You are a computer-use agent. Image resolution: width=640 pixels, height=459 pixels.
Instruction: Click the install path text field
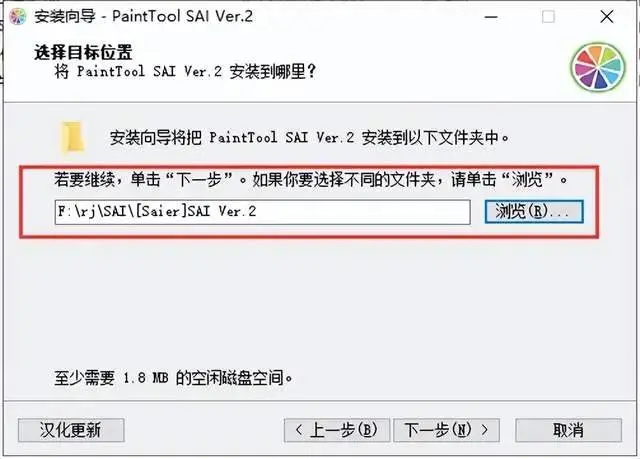pyautogui.click(x=262, y=212)
